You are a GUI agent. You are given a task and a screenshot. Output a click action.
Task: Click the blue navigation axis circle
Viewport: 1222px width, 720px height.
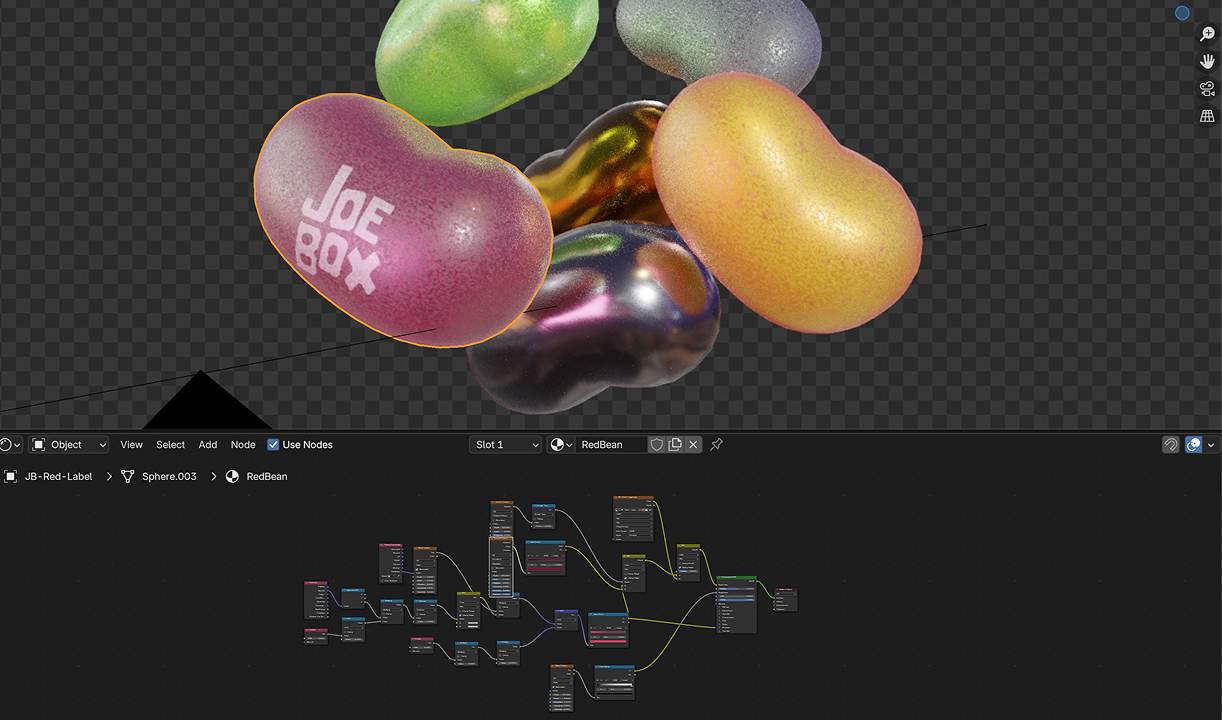[1182, 13]
